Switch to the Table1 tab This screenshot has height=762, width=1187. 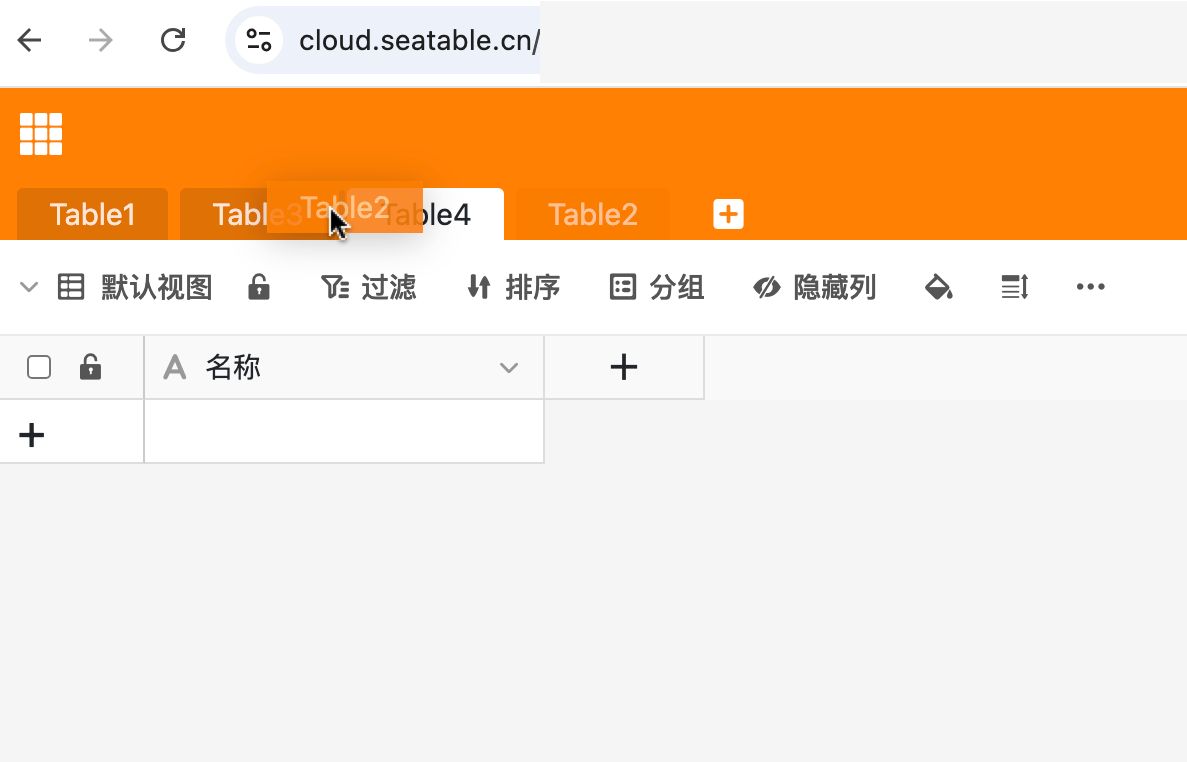point(92,214)
